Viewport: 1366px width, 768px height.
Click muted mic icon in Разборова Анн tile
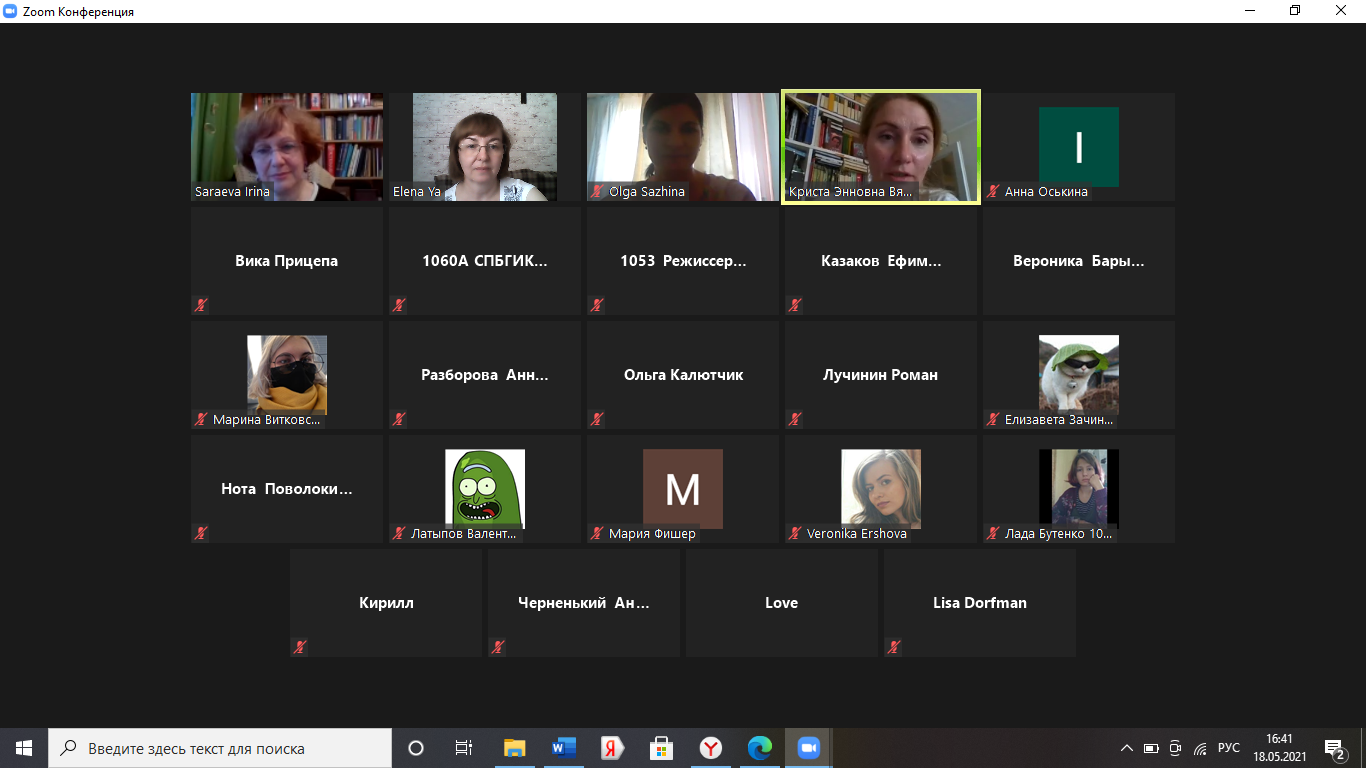pyautogui.click(x=399, y=420)
